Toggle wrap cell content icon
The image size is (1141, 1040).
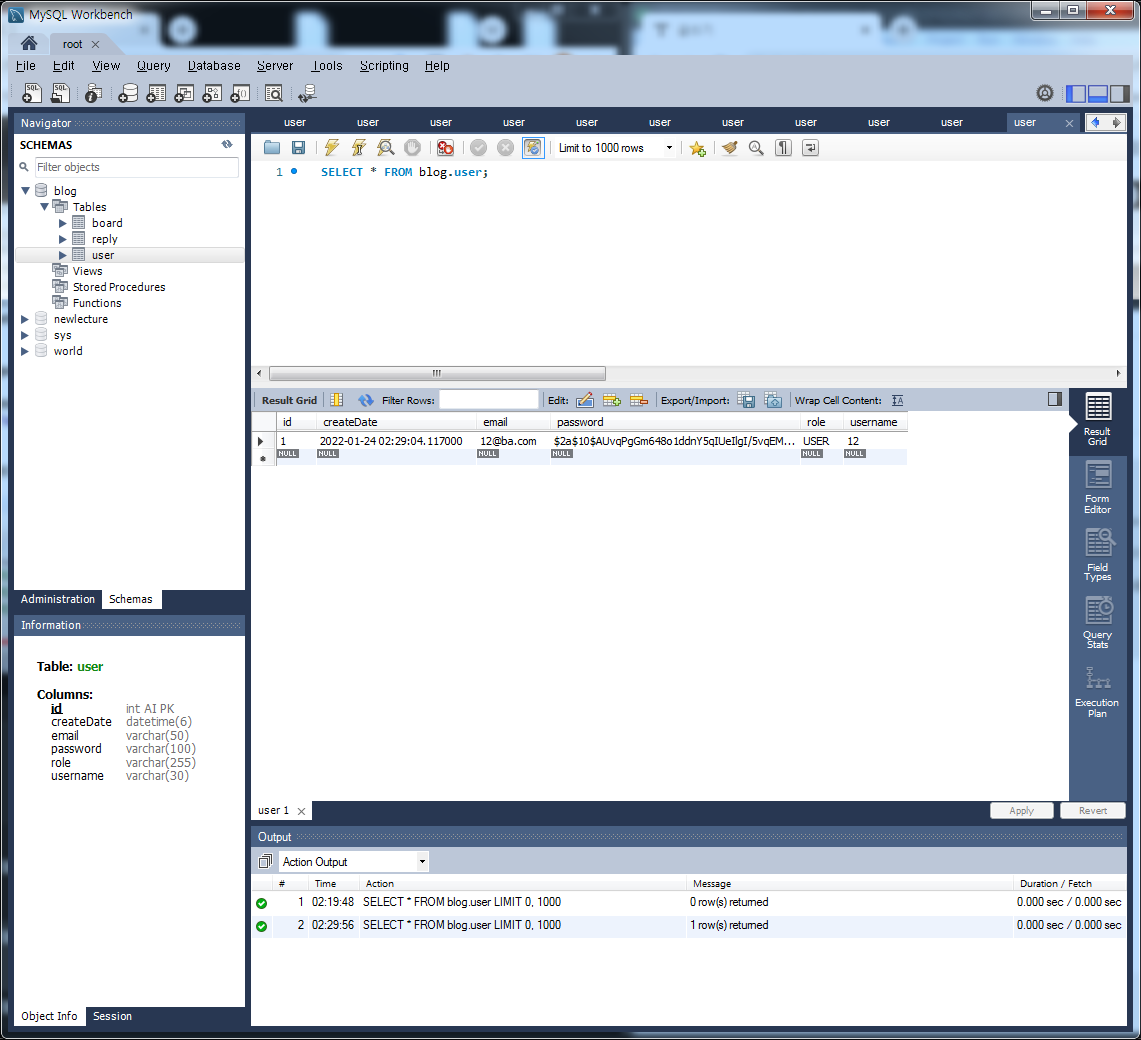897,400
